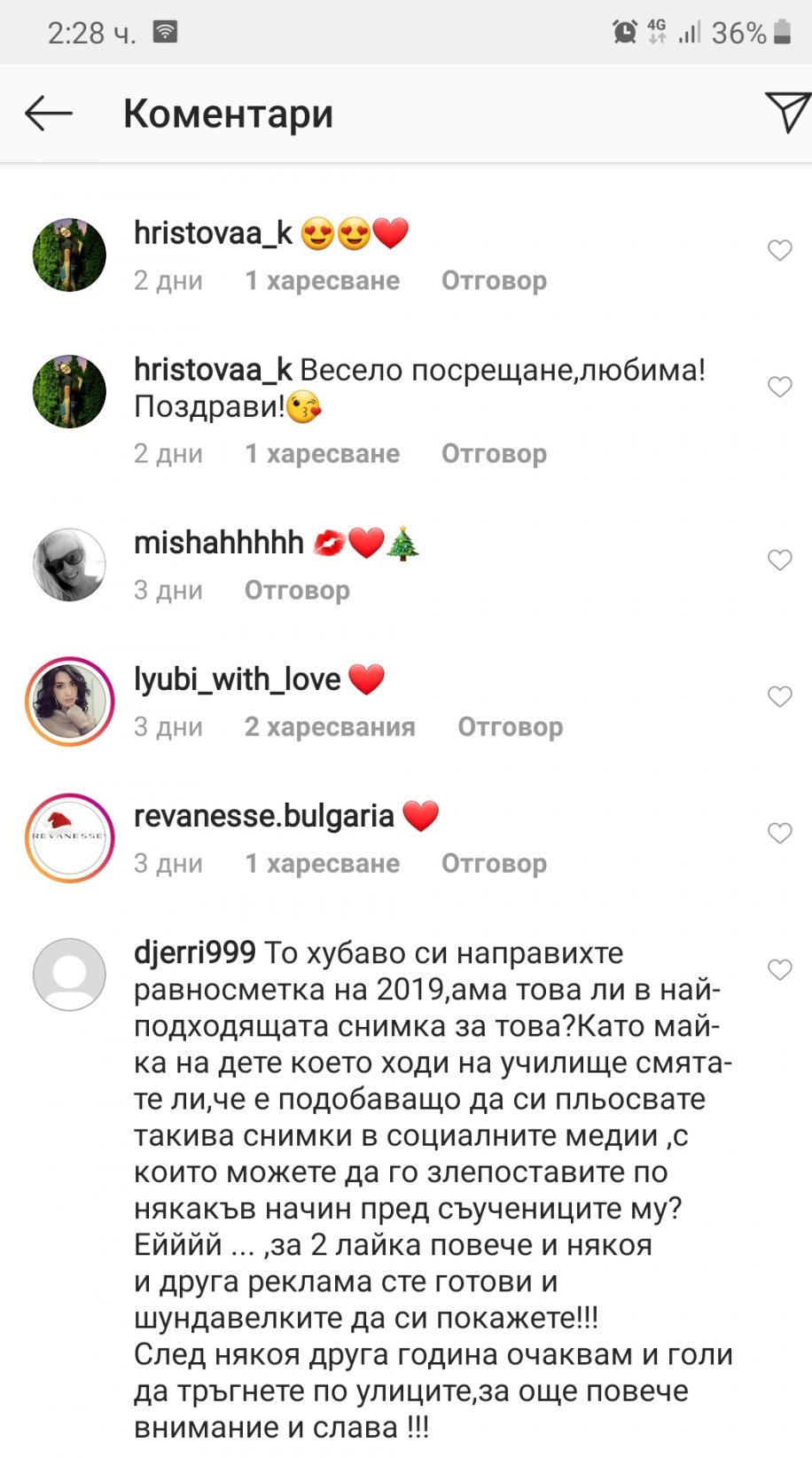Tap the Wi-Fi icon in status bar

pyautogui.click(x=166, y=32)
